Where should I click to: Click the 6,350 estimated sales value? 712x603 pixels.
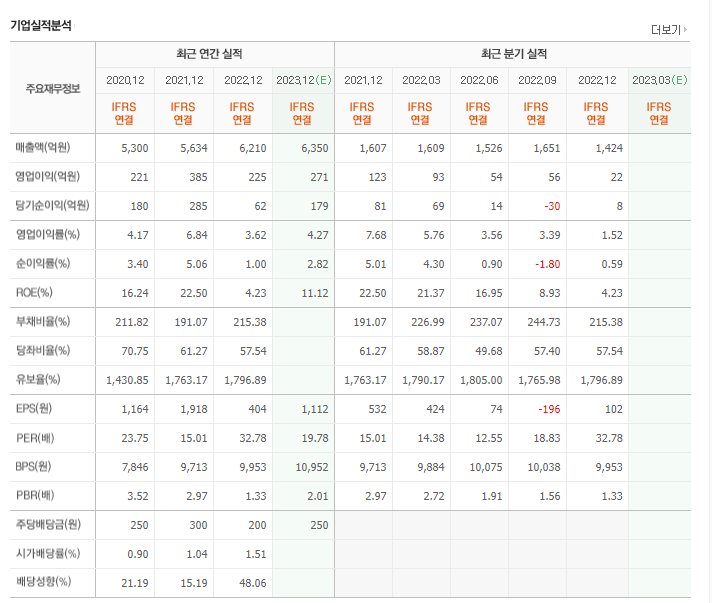pyautogui.click(x=314, y=148)
